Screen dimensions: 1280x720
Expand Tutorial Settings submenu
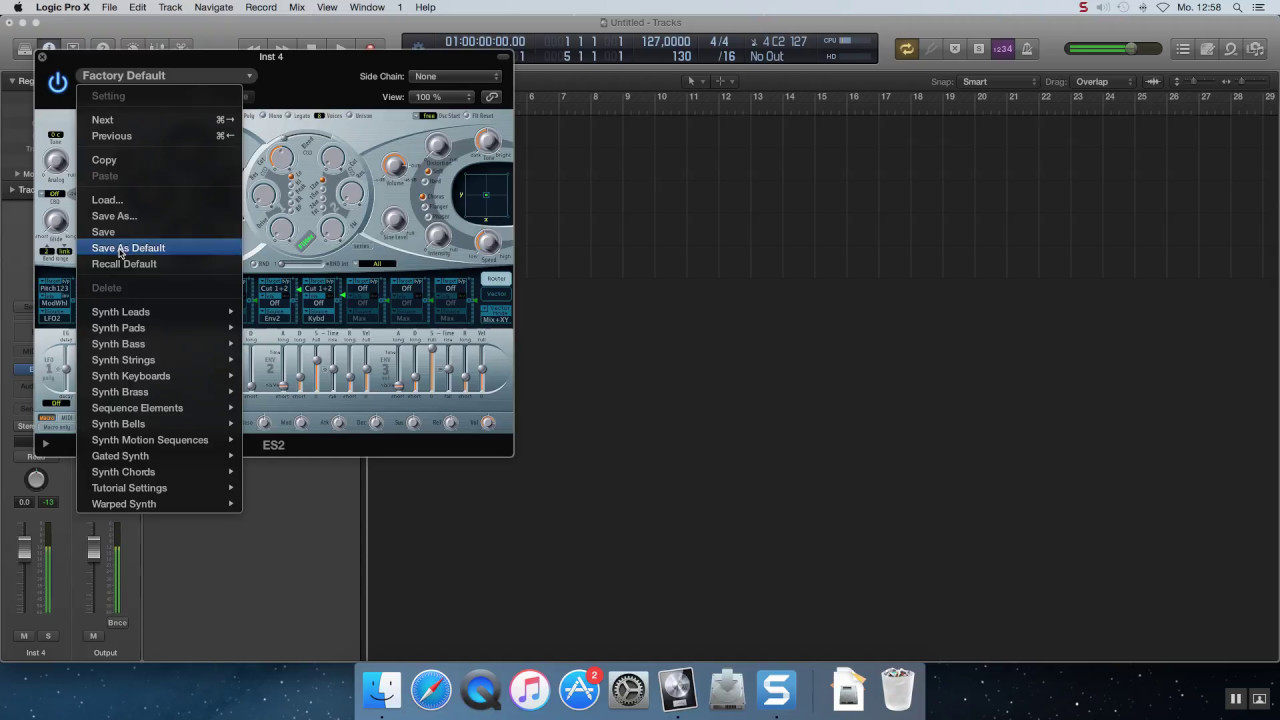tap(159, 488)
